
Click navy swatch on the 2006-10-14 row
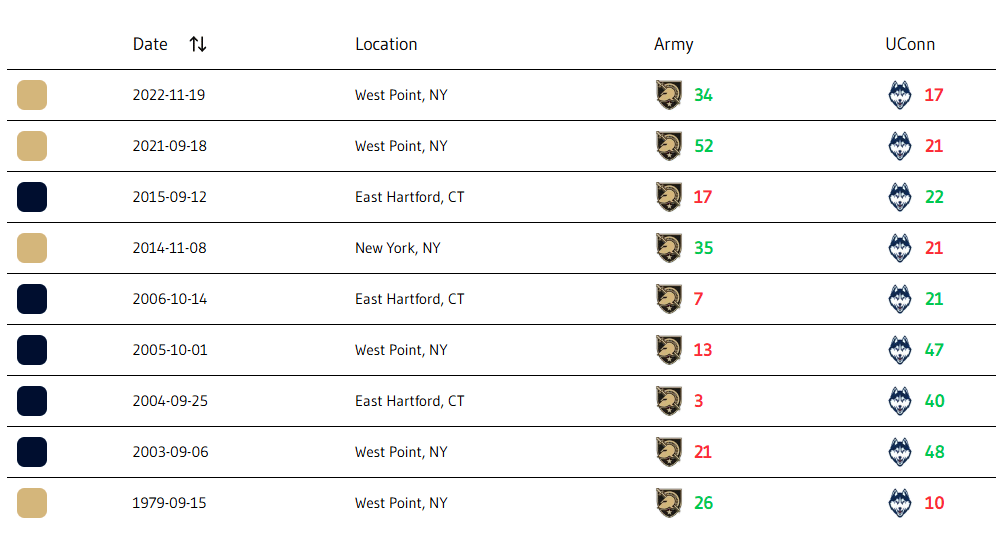point(32,299)
